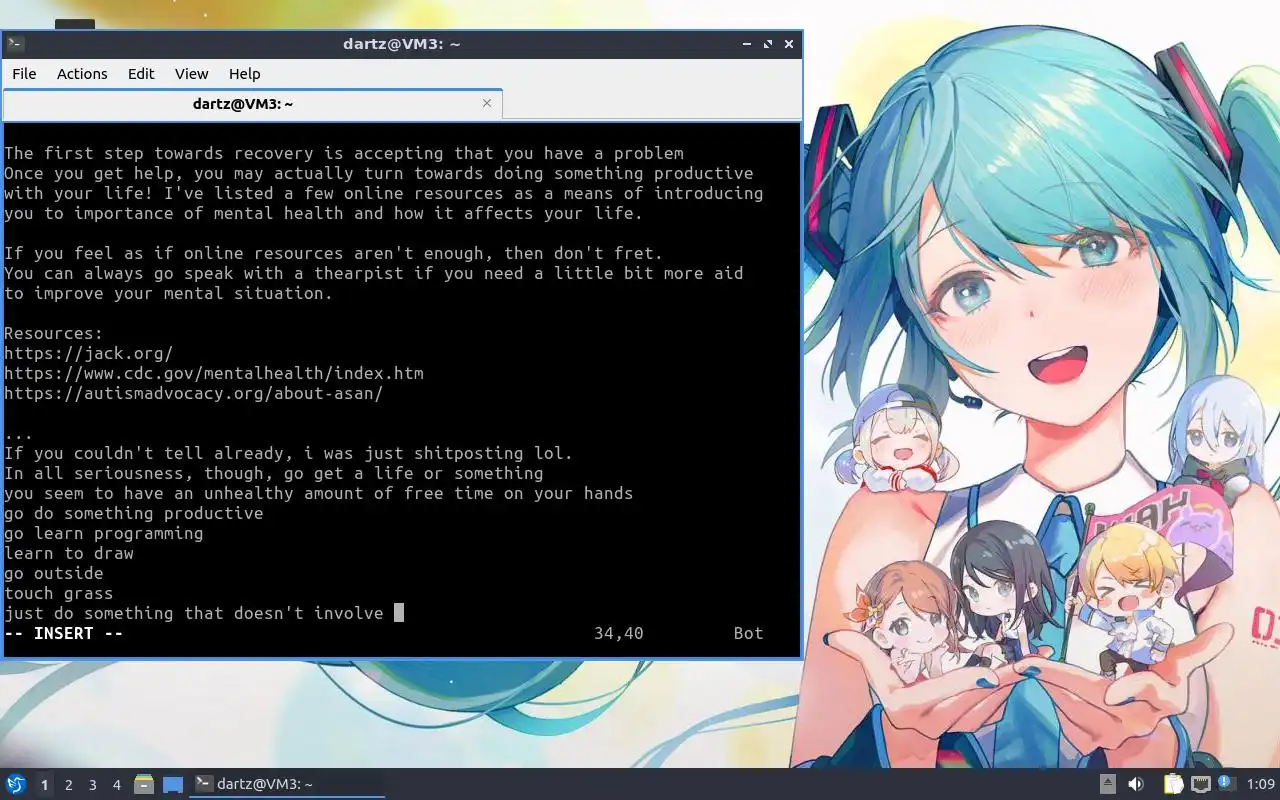The width and height of the screenshot is (1280, 800).
Task: Click the 'Resources:' line in the terminal
Action: click(54, 333)
